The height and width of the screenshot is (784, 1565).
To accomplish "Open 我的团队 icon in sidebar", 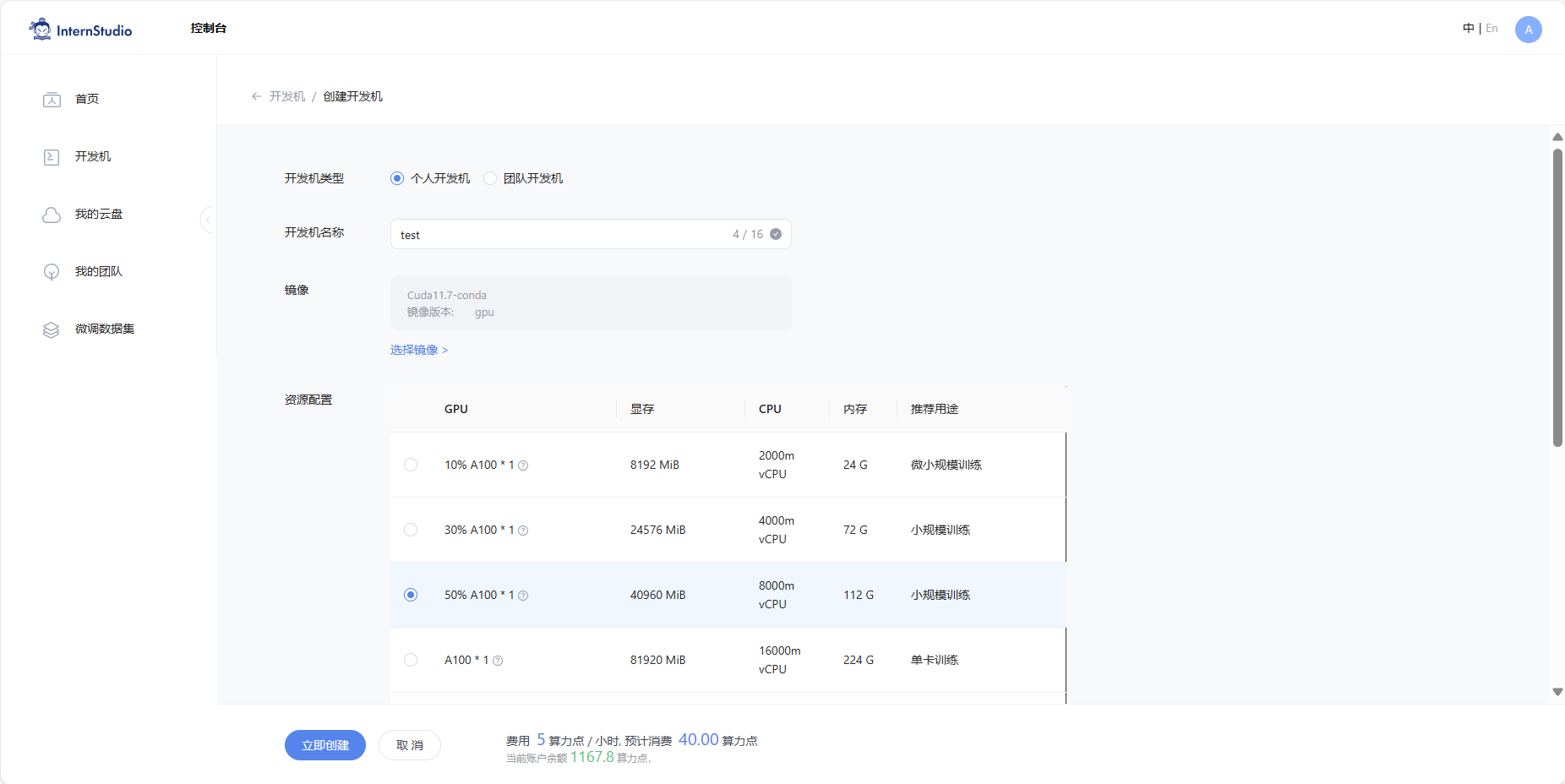I will click(52, 272).
